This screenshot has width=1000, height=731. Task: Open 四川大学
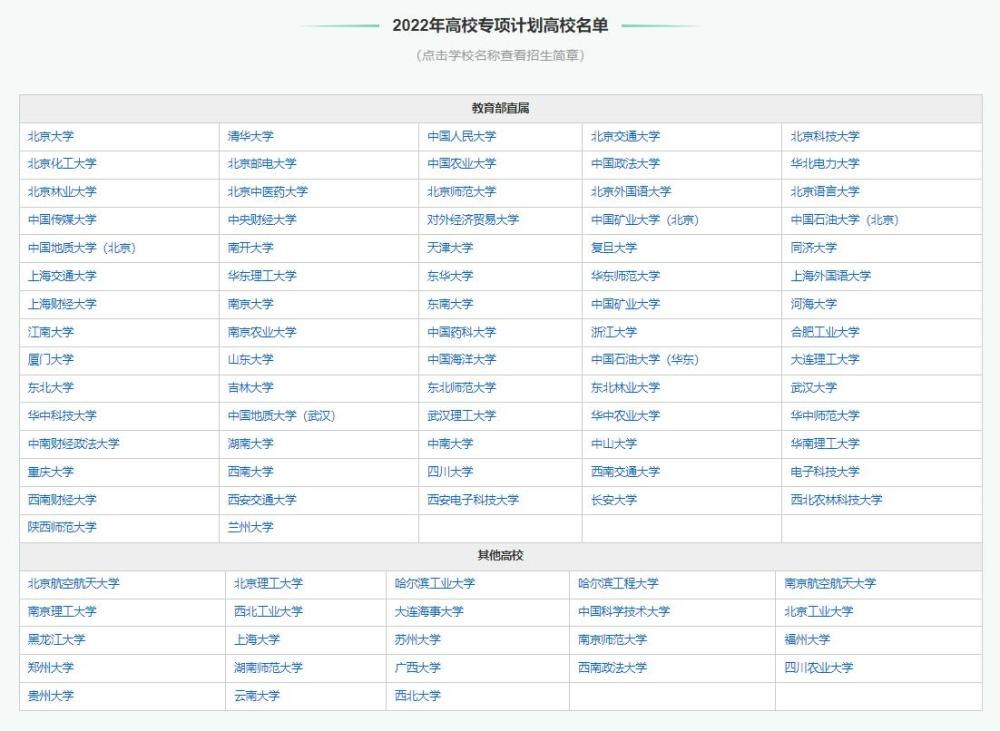tap(450, 472)
